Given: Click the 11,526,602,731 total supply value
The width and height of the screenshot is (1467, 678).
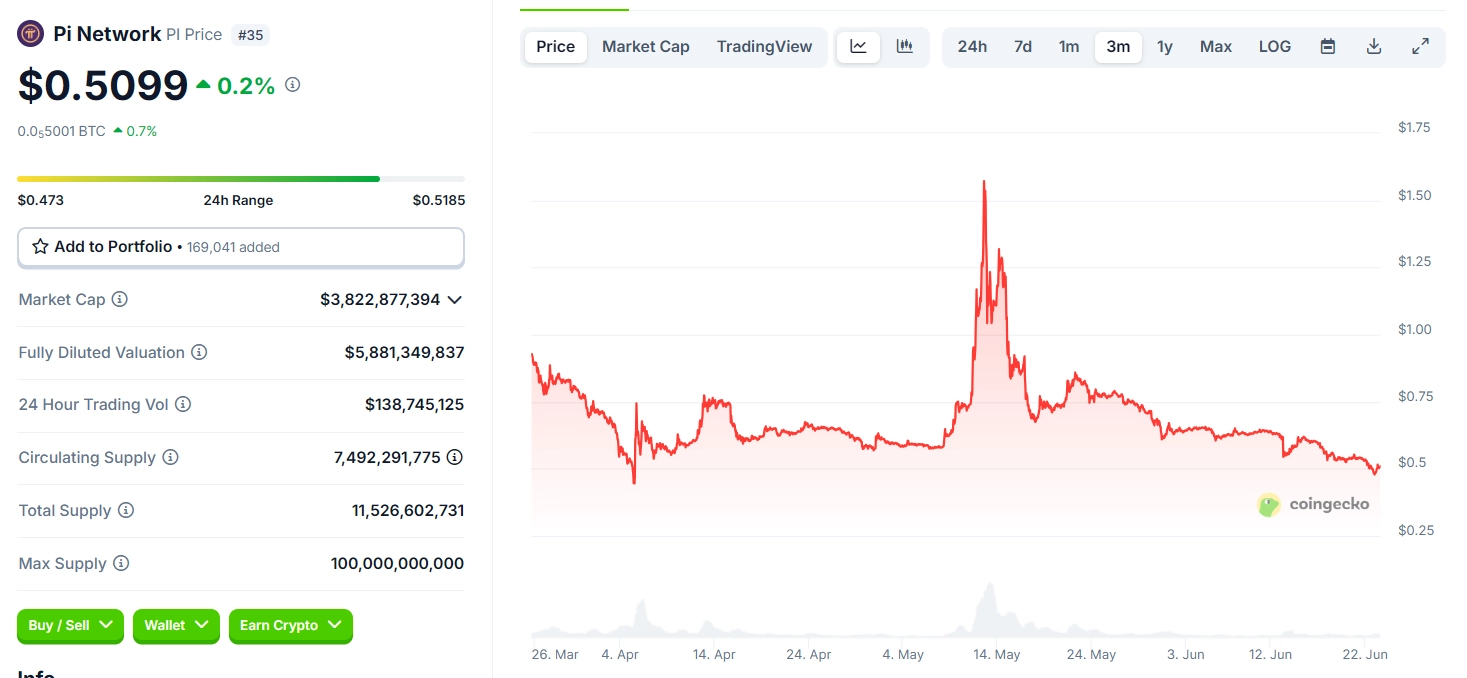Looking at the screenshot, I should (408, 510).
